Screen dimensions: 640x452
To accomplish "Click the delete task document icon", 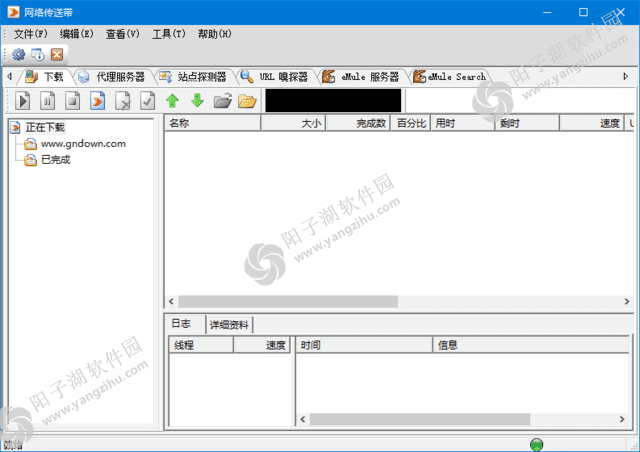I will coord(123,101).
